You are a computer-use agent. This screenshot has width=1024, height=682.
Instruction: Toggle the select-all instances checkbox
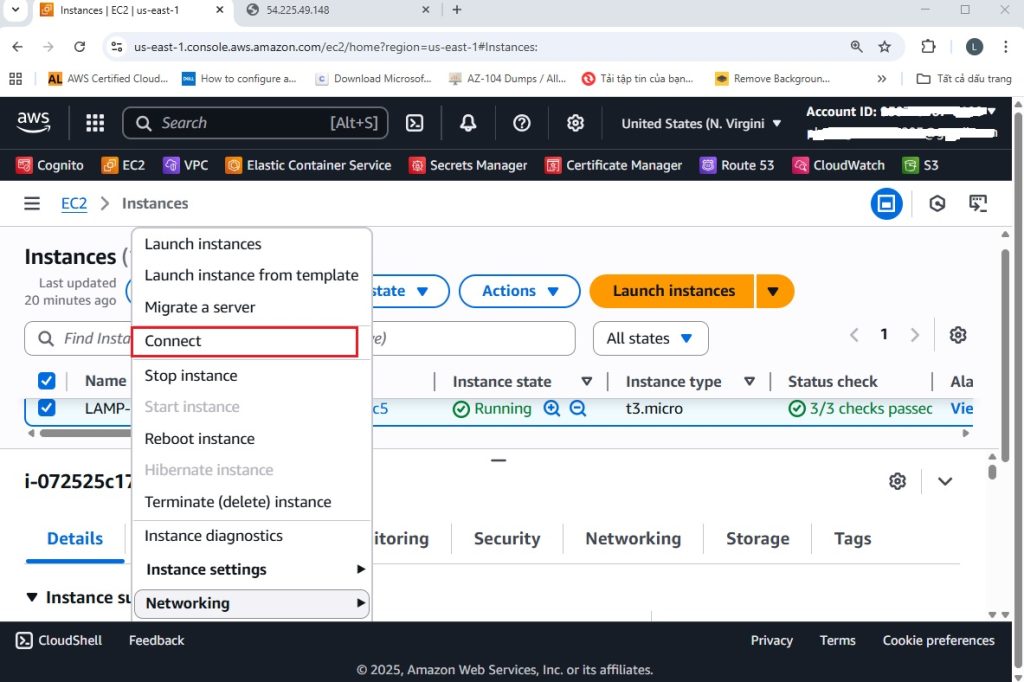[x=46, y=381]
